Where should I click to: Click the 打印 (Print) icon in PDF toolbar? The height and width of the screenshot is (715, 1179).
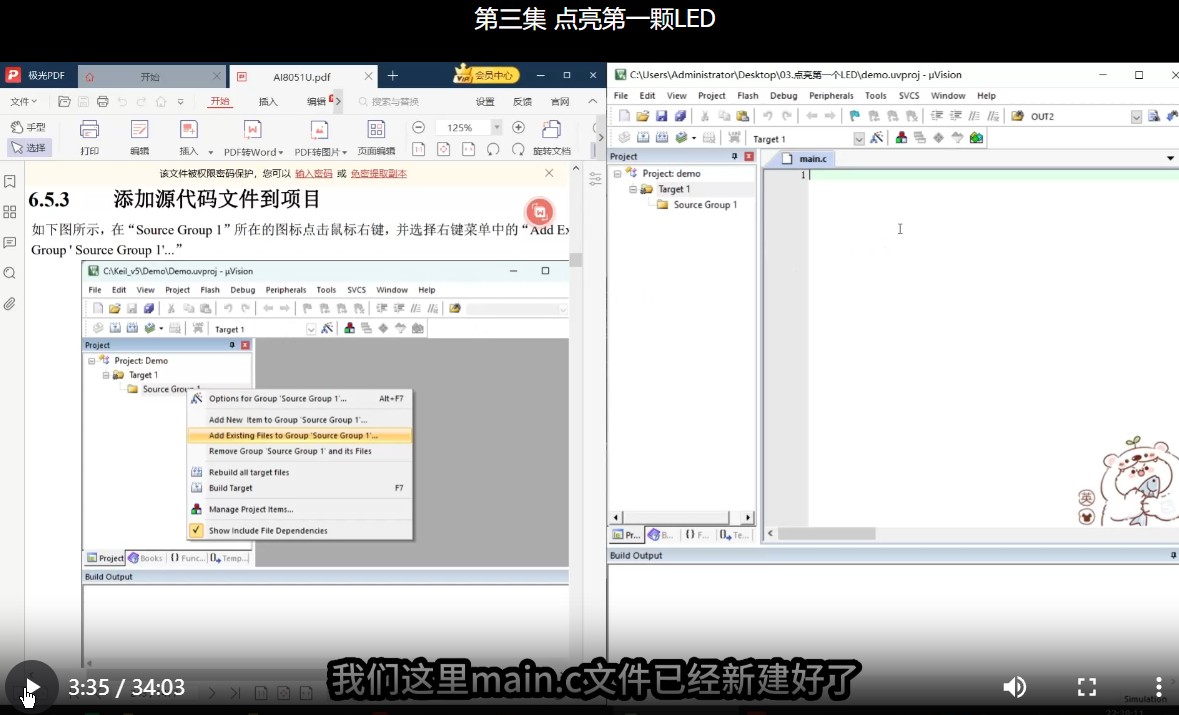tap(89, 133)
